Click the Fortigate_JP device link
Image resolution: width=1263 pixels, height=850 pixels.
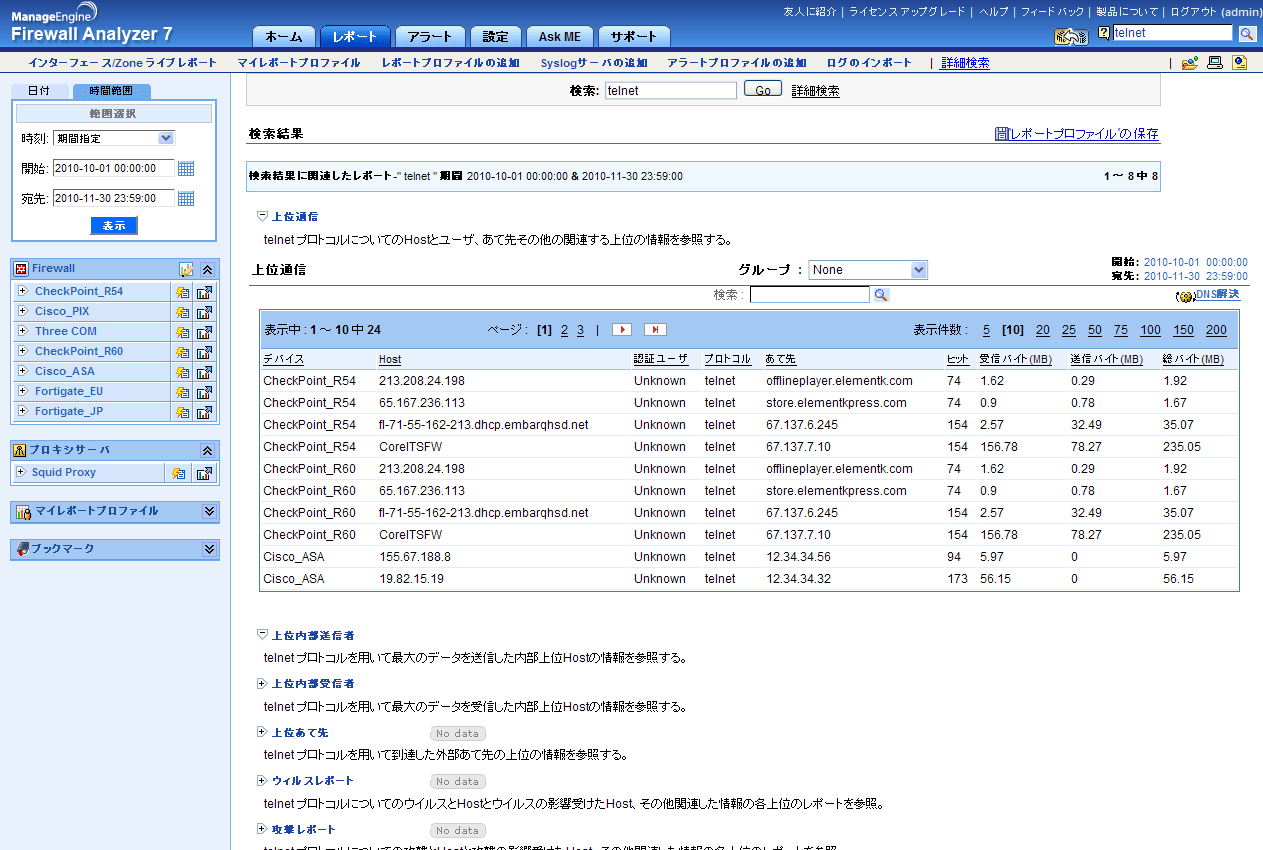pos(69,412)
